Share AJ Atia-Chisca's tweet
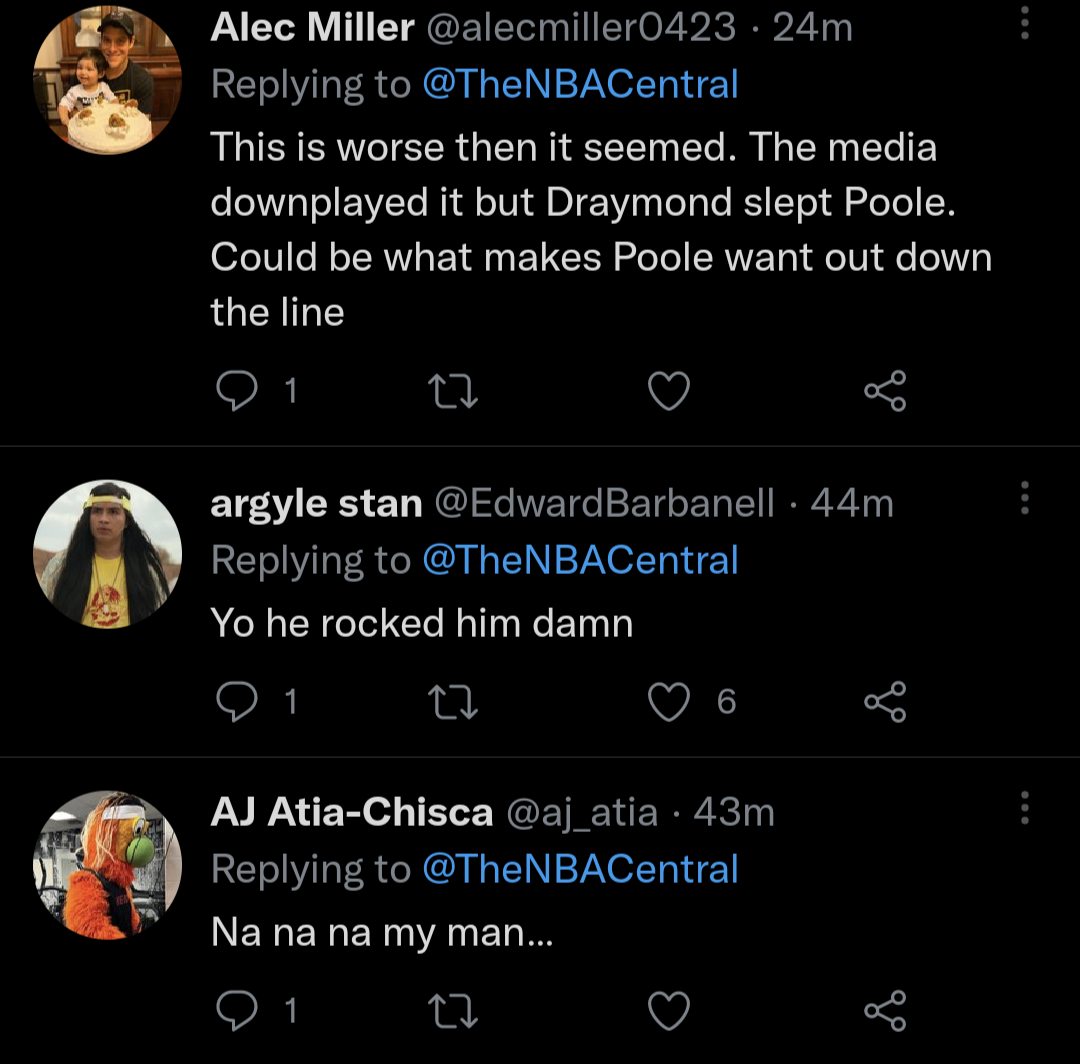Image resolution: width=1080 pixels, height=1064 pixels. click(885, 1011)
